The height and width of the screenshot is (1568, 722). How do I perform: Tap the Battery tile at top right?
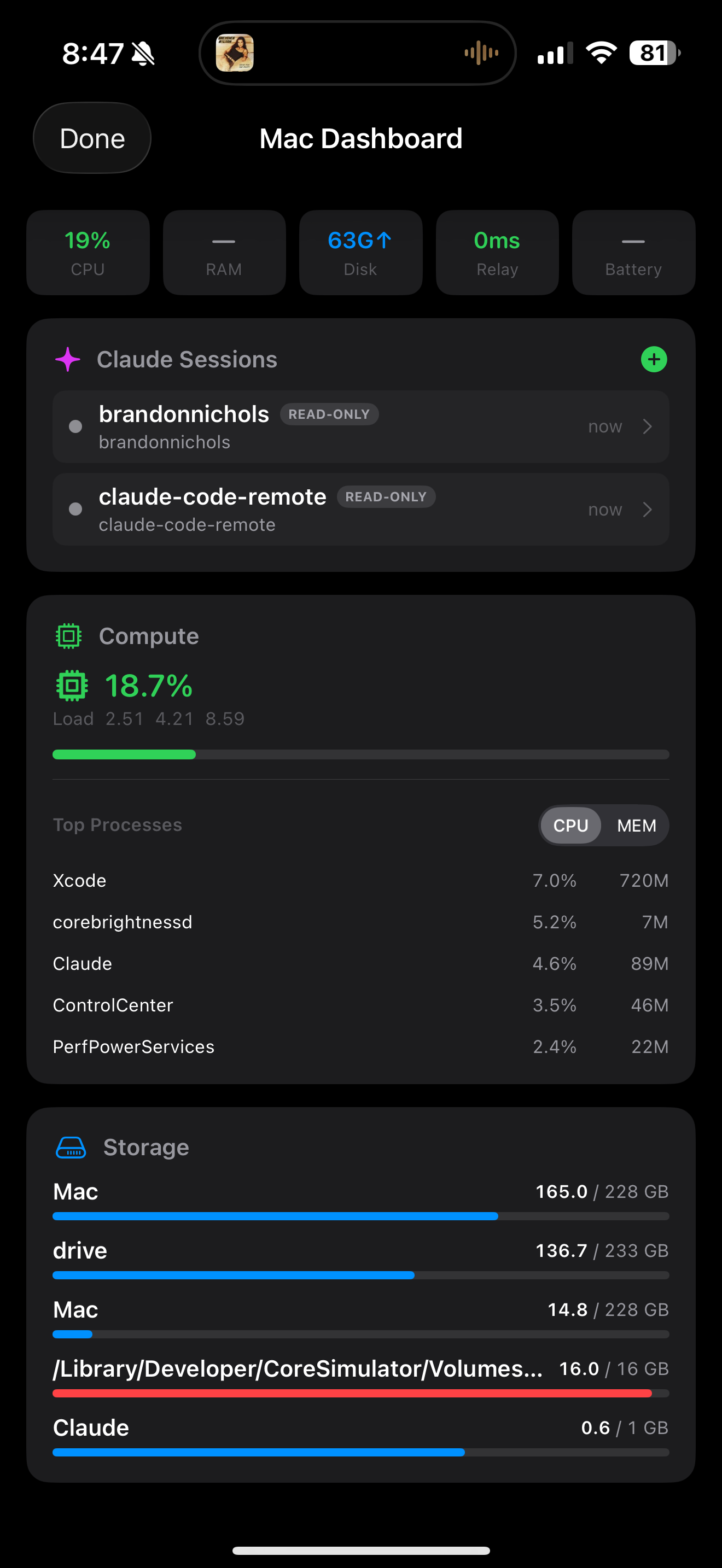(633, 253)
